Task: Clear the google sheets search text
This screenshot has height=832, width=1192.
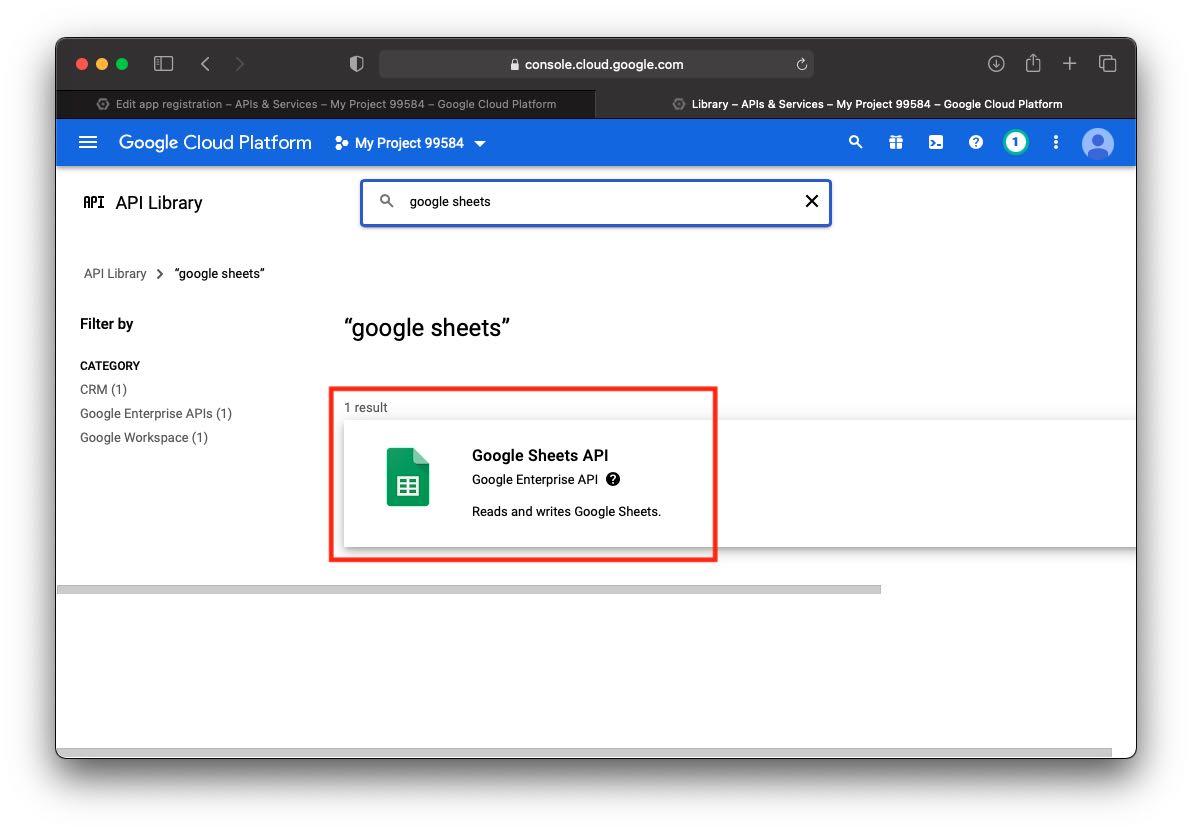Action: pos(811,201)
